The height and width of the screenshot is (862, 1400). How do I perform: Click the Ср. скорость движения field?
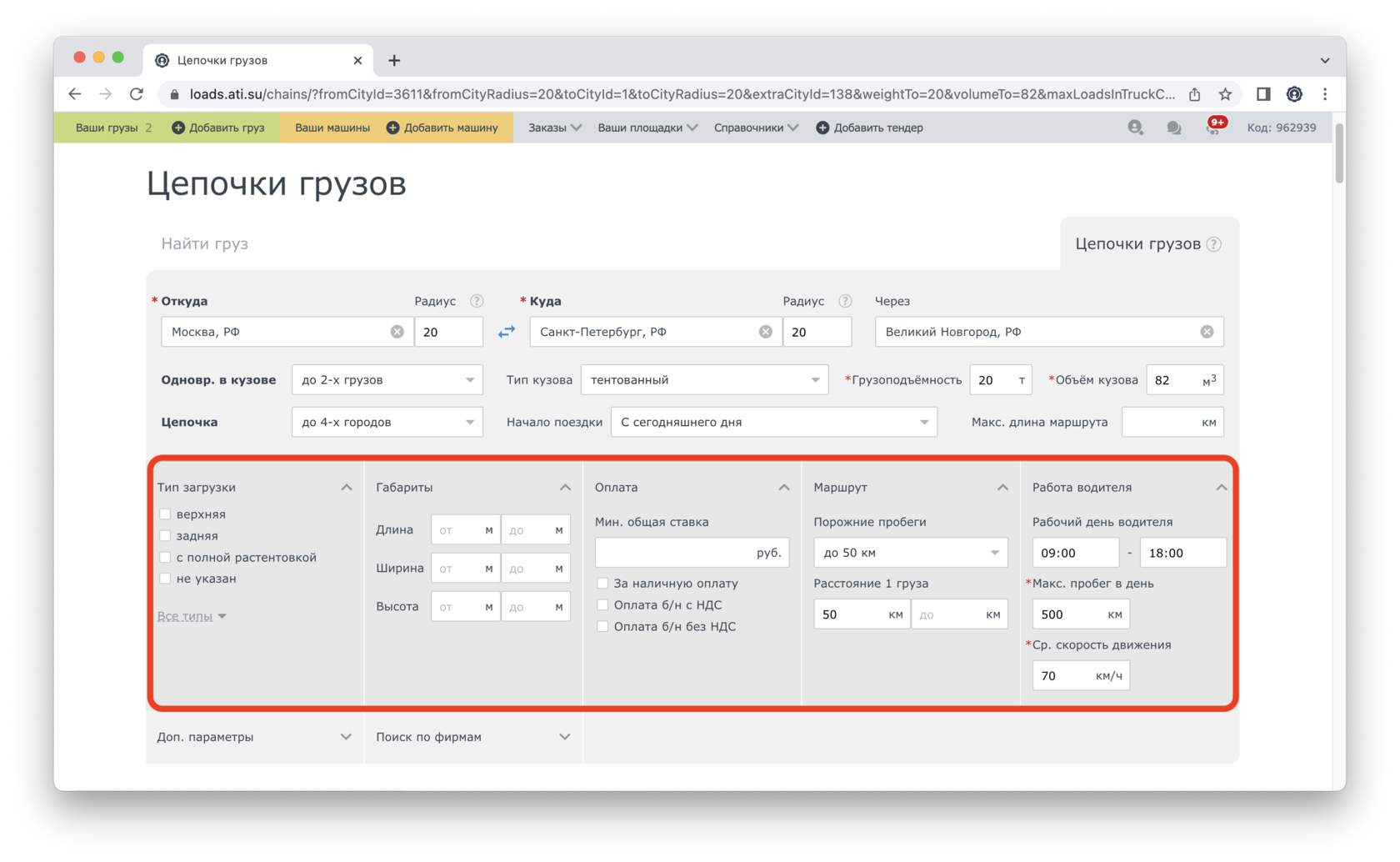coord(1081,676)
